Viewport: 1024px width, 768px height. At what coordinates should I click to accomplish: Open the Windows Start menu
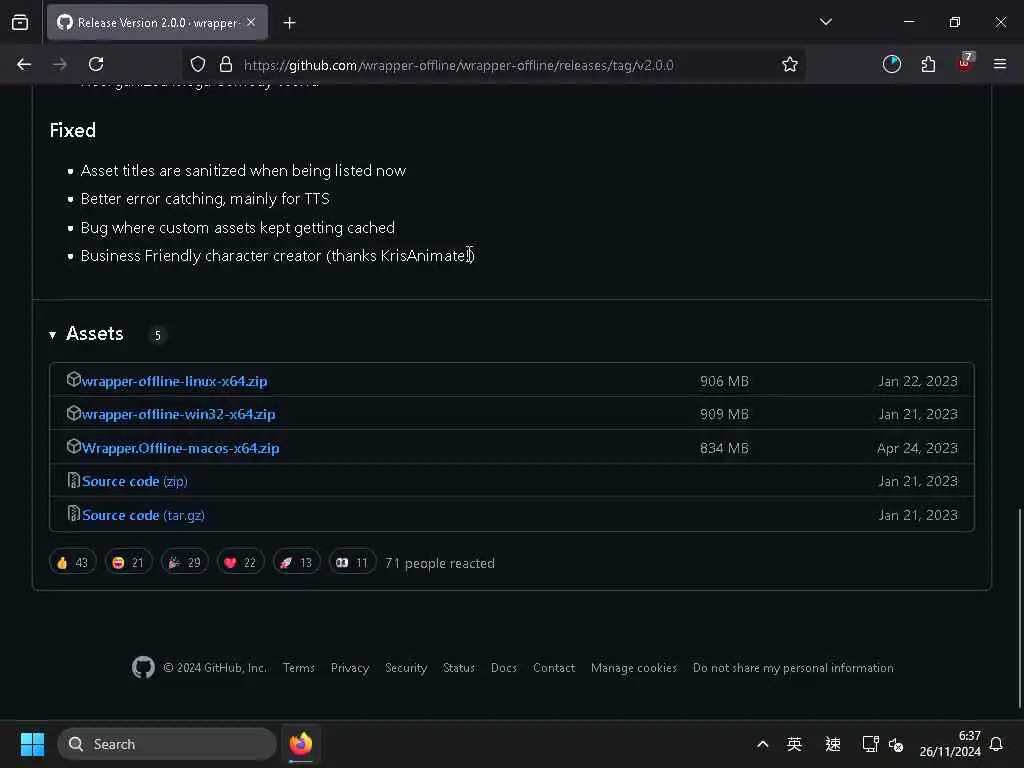tap(32, 744)
